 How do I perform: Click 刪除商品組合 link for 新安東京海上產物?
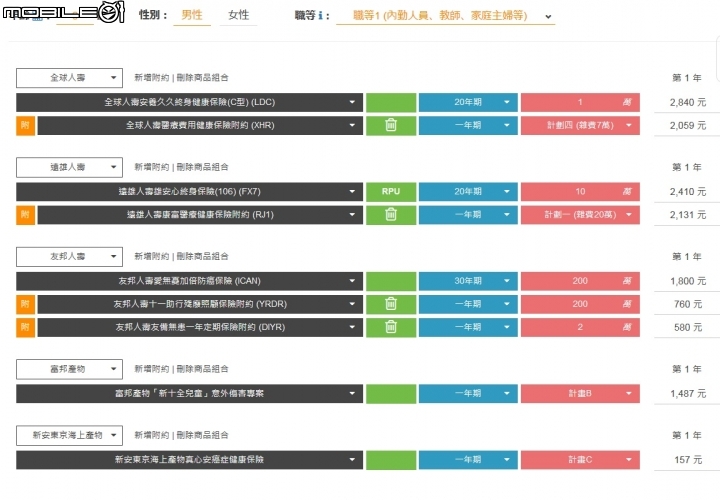(x=202, y=435)
